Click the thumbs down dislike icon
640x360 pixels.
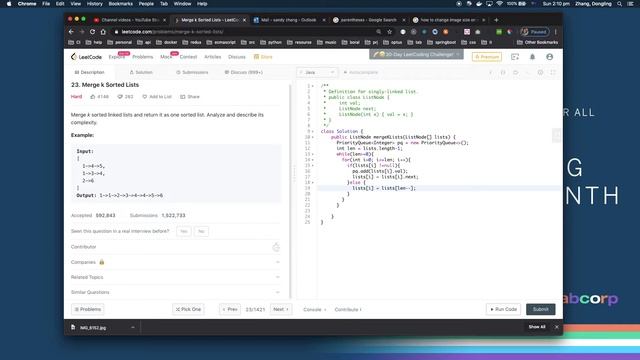120,97
